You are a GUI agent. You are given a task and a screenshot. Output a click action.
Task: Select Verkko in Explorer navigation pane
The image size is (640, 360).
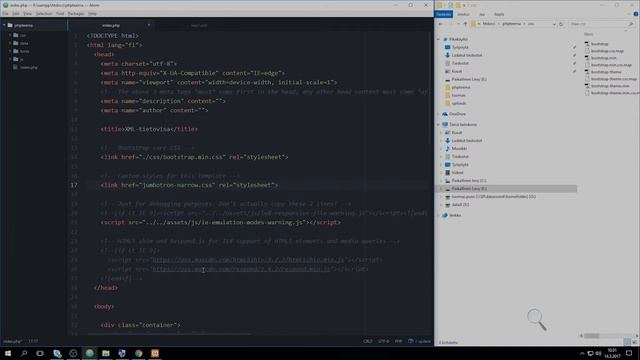pyautogui.click(x=455, y=215)
